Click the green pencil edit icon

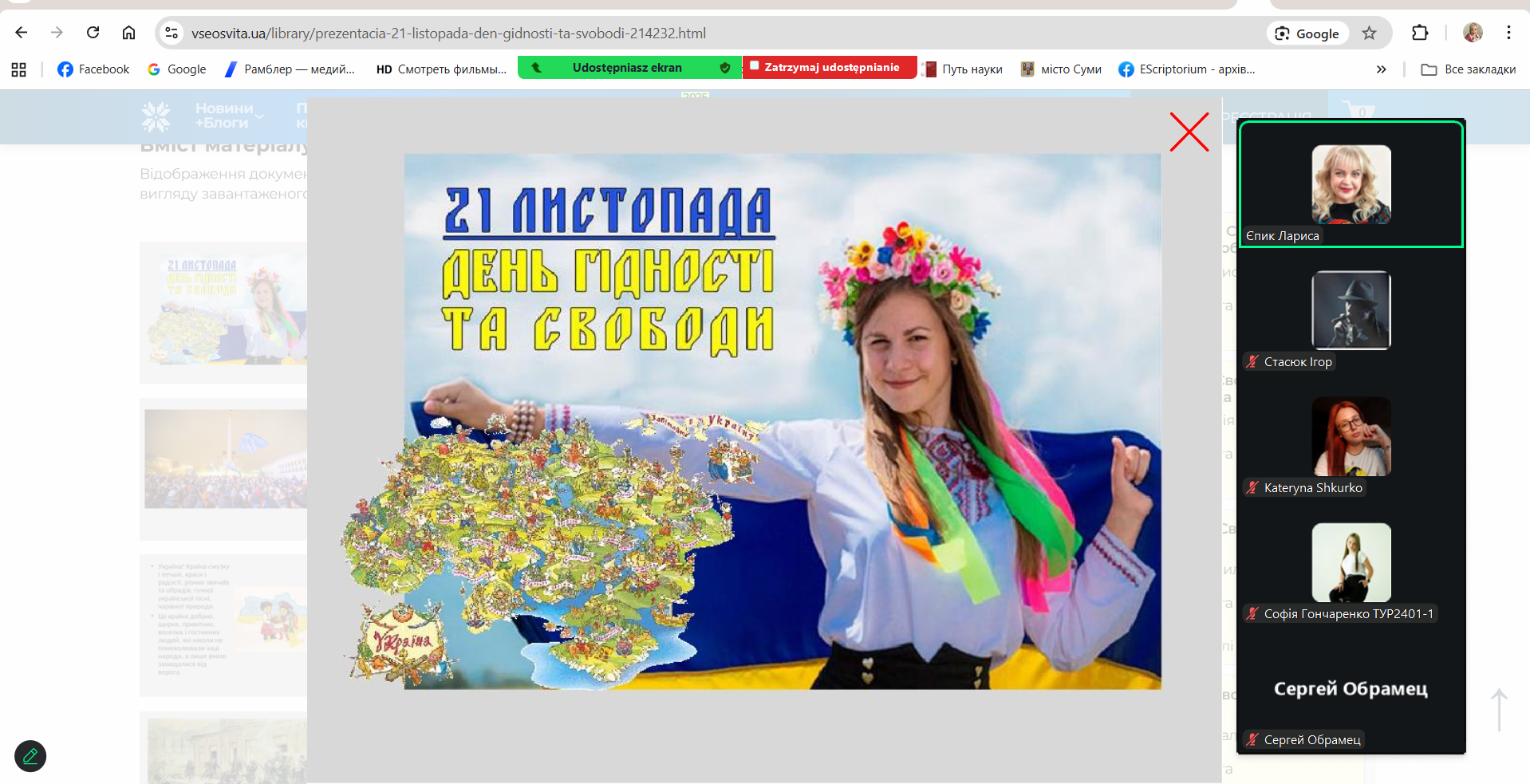click(30, 755)
